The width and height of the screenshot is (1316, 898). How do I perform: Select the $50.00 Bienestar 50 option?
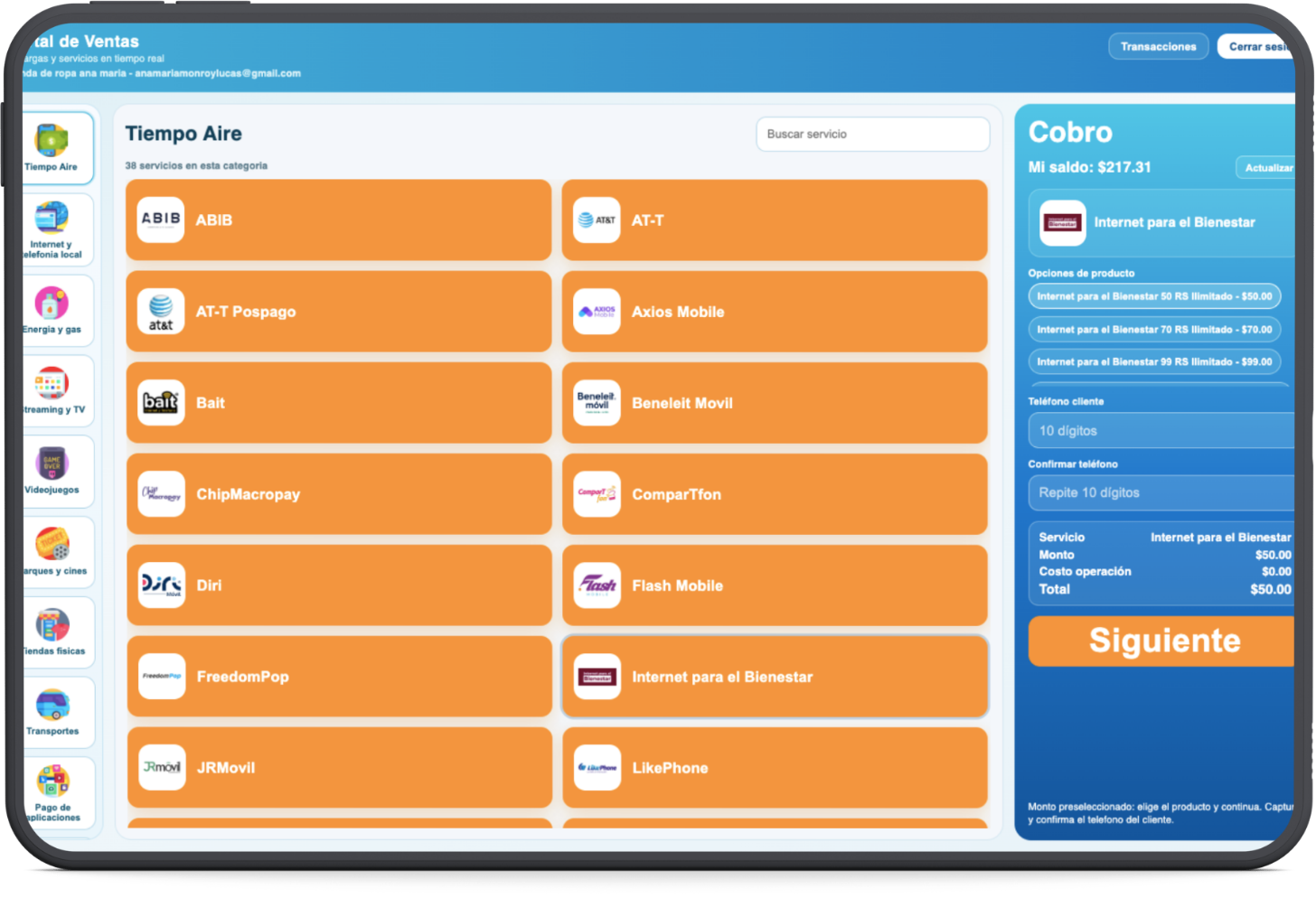point(1154,296)
